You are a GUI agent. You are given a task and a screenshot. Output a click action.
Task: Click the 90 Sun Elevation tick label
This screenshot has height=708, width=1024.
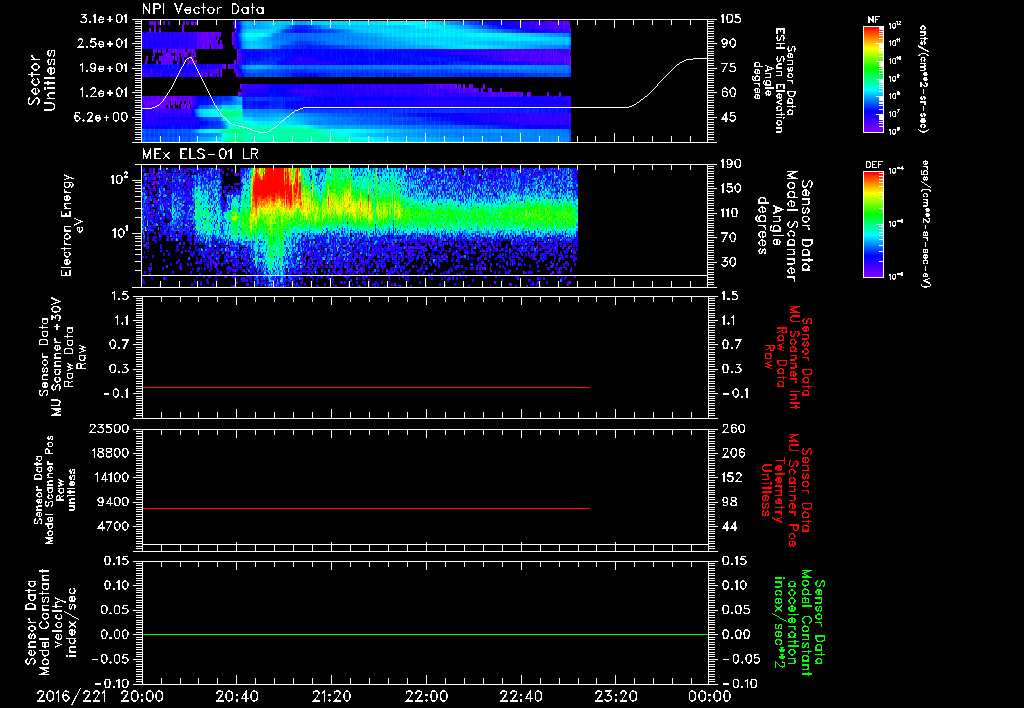728,43
